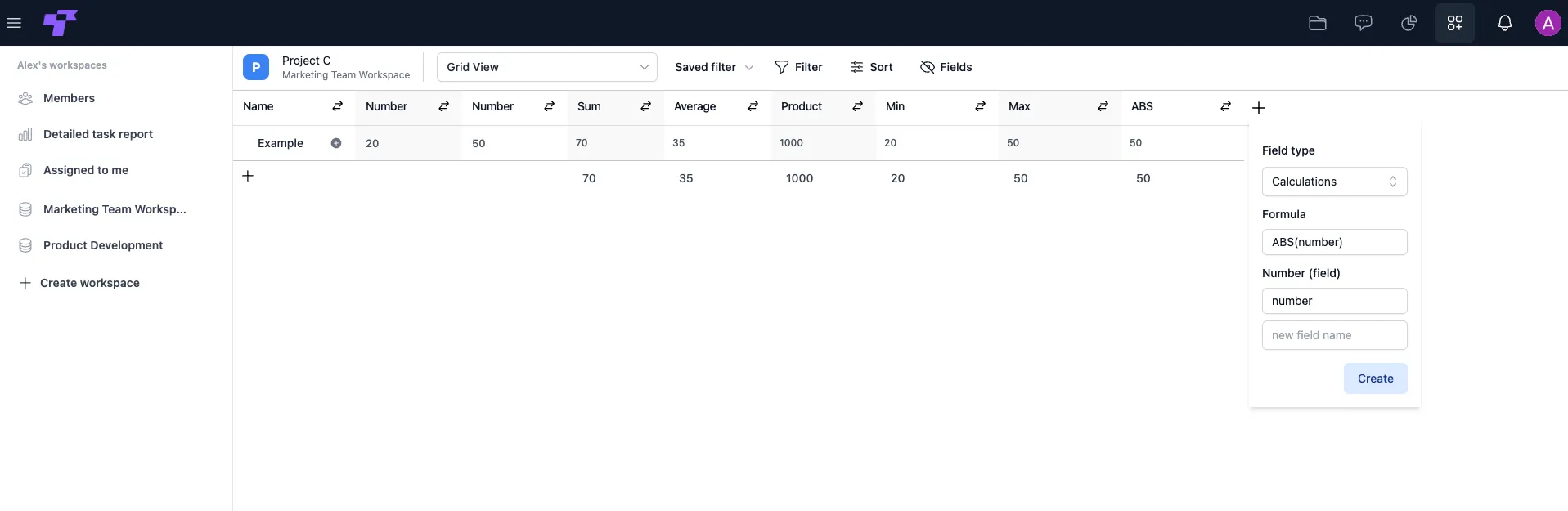Screen dimensions: 1568x511
Task: Add a new row with plus icon
Action: pyautogui.click(x=248, y=176)
